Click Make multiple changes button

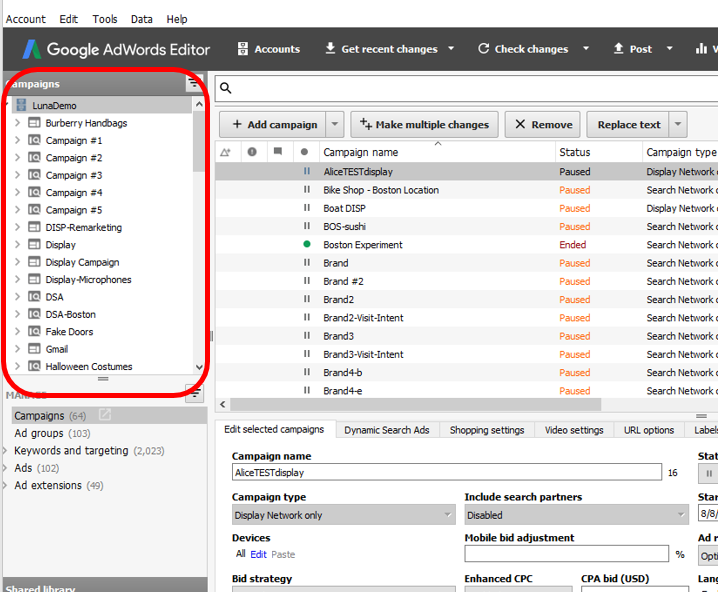pyautogui.click(x=424, y=125)
